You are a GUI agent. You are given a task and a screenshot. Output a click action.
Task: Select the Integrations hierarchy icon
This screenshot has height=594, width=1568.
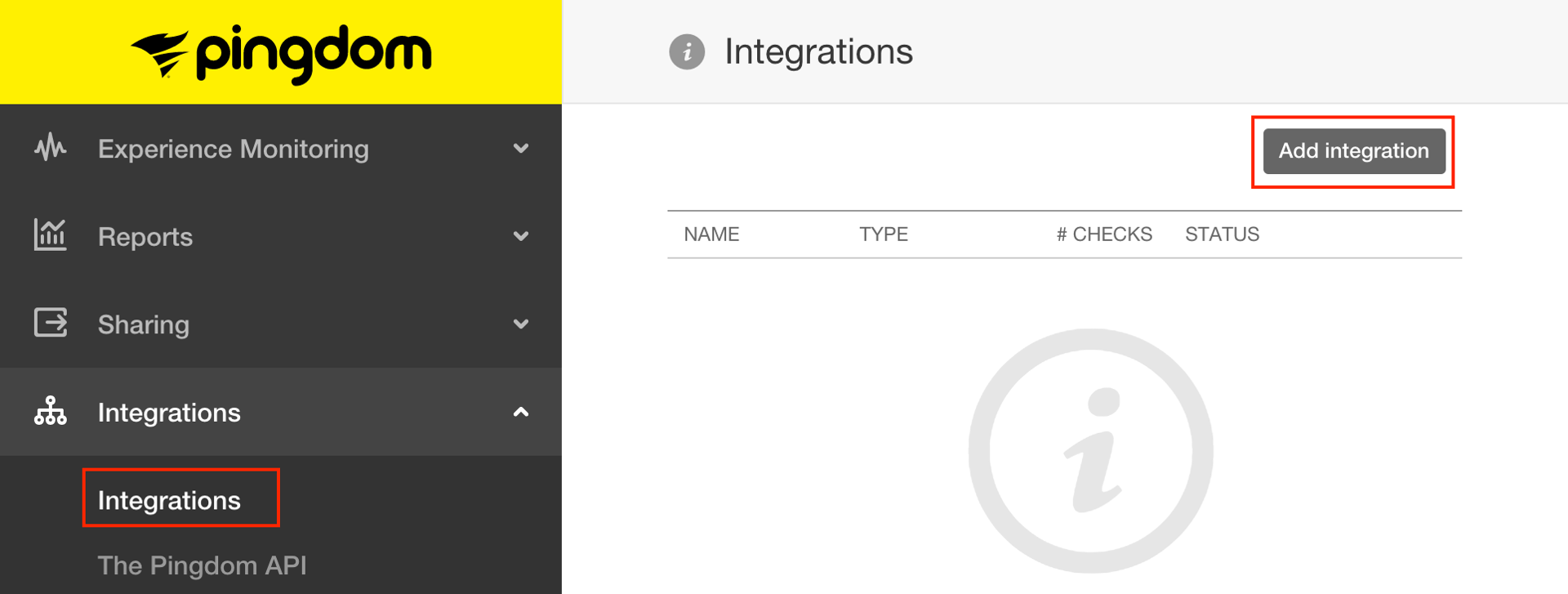click(50, 412)
